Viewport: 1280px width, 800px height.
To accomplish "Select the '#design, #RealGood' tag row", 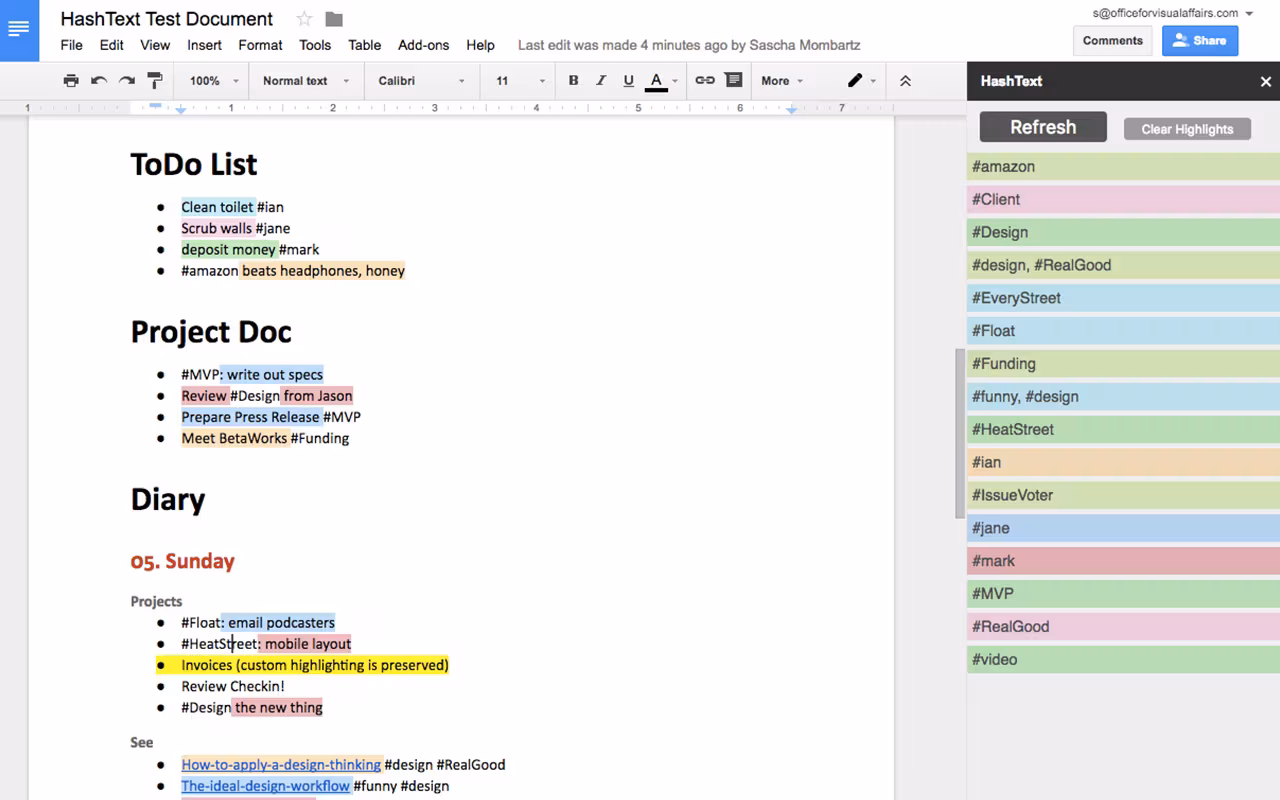I will (1123, 265).
